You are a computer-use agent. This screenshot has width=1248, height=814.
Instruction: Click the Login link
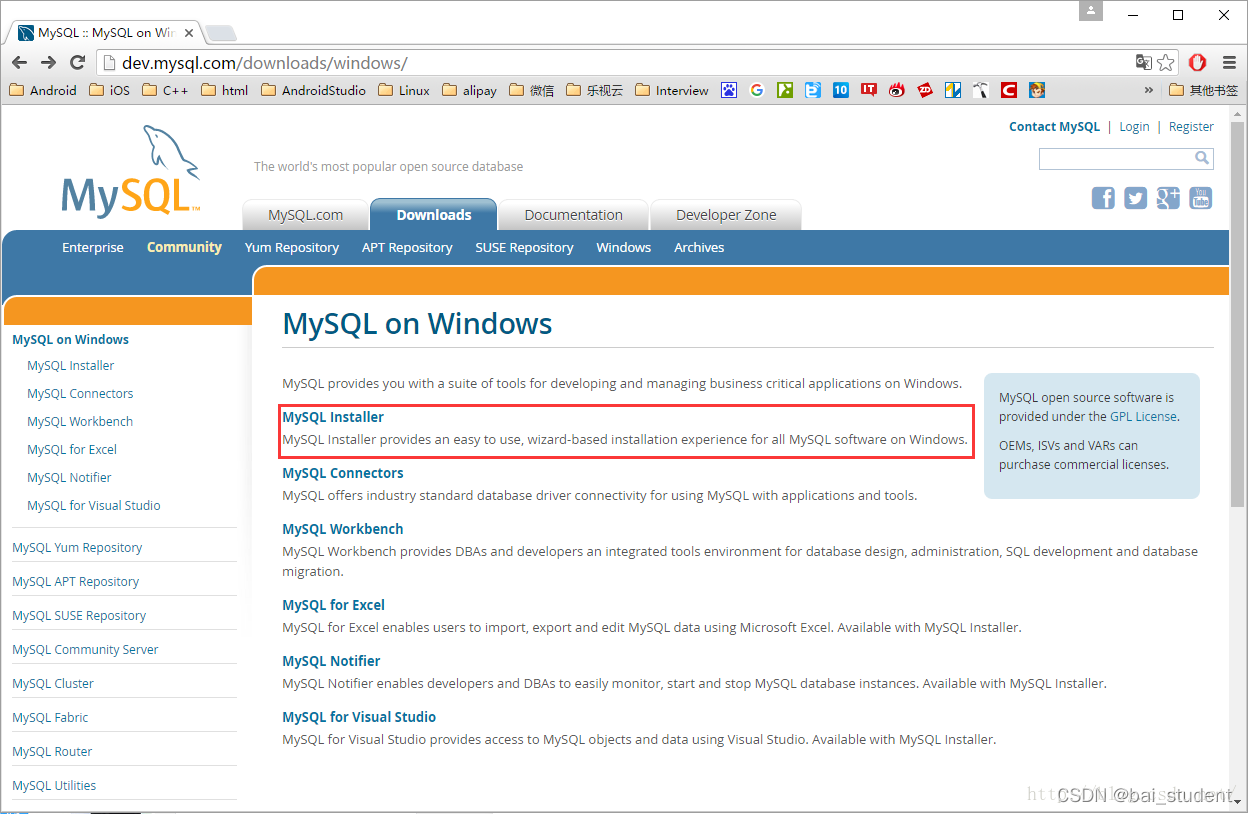(1134, 127)
